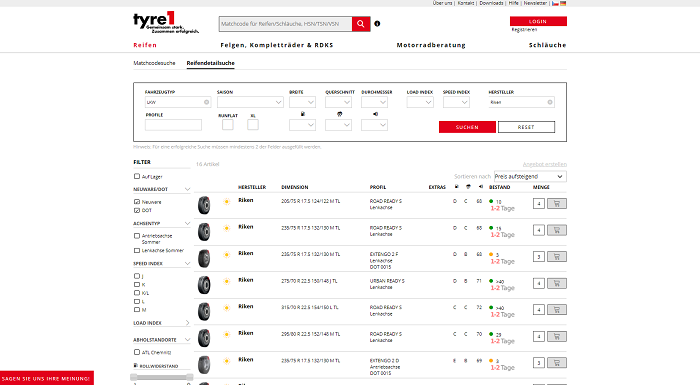700x385 pixels.
Task: Check Antriebsachse Sommer filter
Action: [x=137, y=235]
